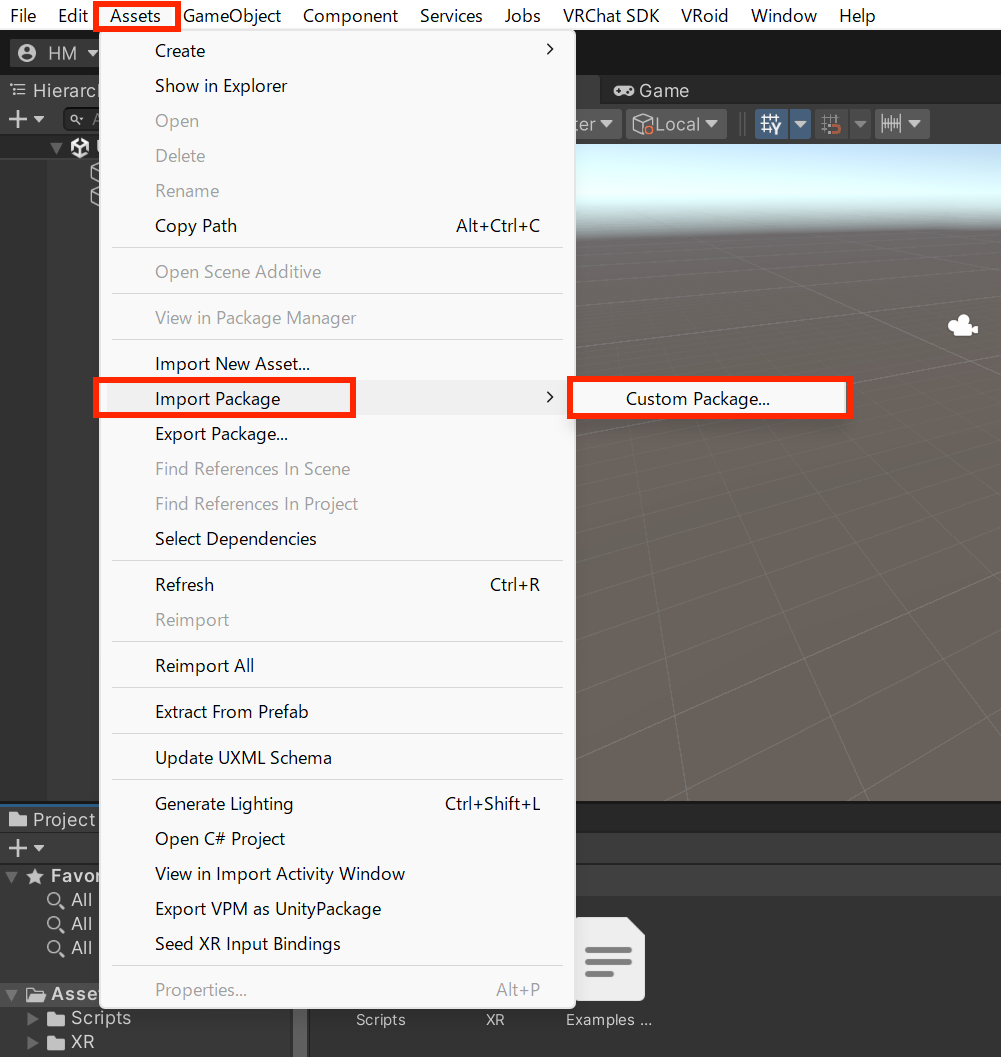Choose Seed XR Input Bindings

(x=337, y=944)
